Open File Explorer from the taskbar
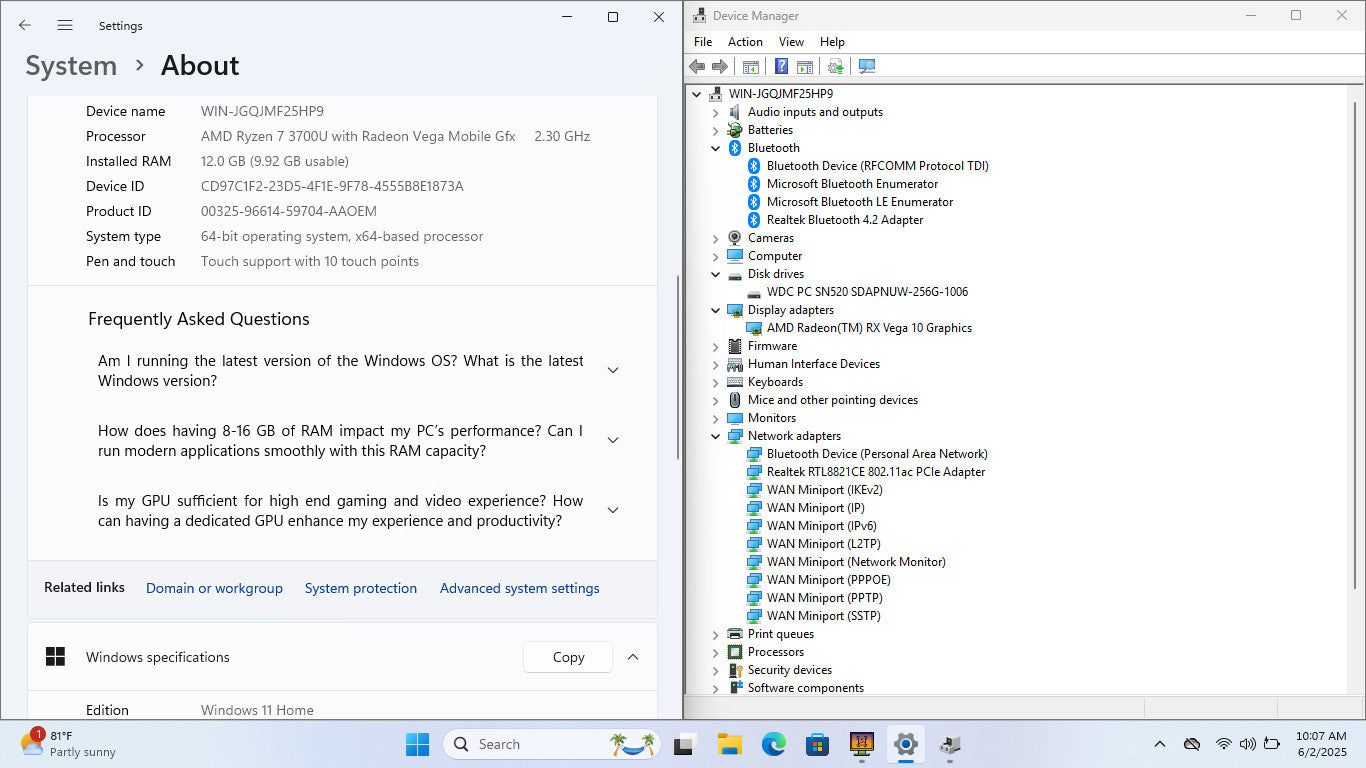Viewport: 1366px width, 768px height. pyautogui.click(x=729, y=744)
